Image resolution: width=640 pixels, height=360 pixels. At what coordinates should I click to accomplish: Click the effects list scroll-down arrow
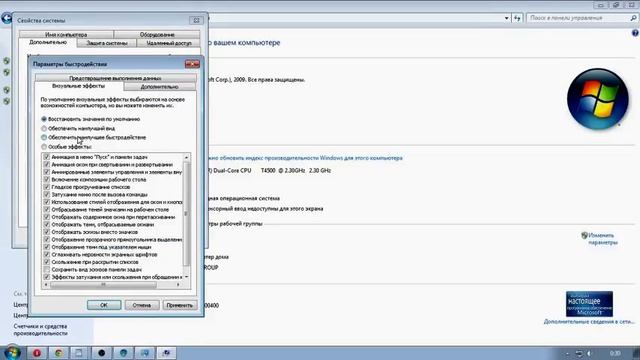187,277
